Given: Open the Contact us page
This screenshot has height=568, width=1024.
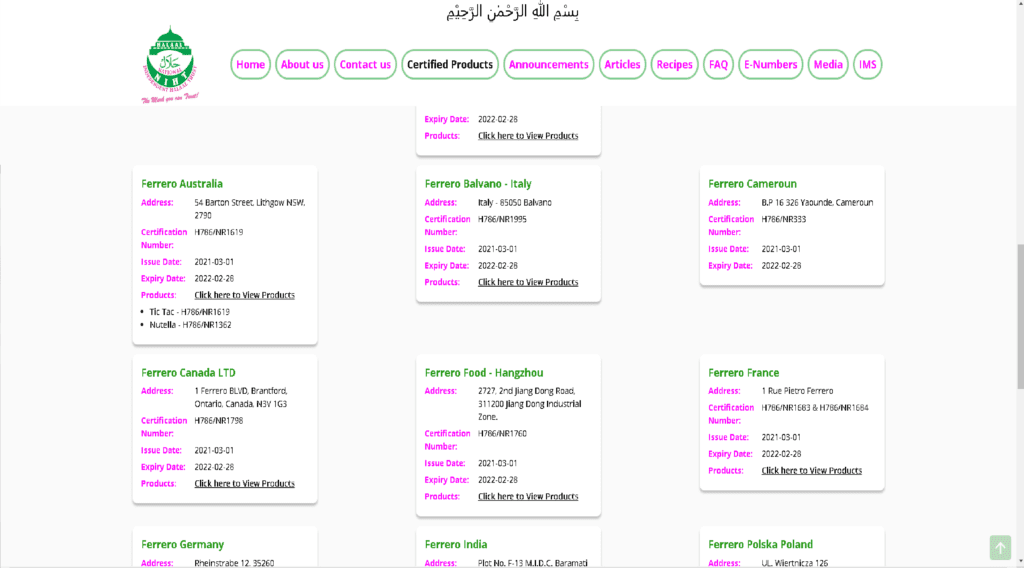Looking at the screenshot, I should 365,65.
